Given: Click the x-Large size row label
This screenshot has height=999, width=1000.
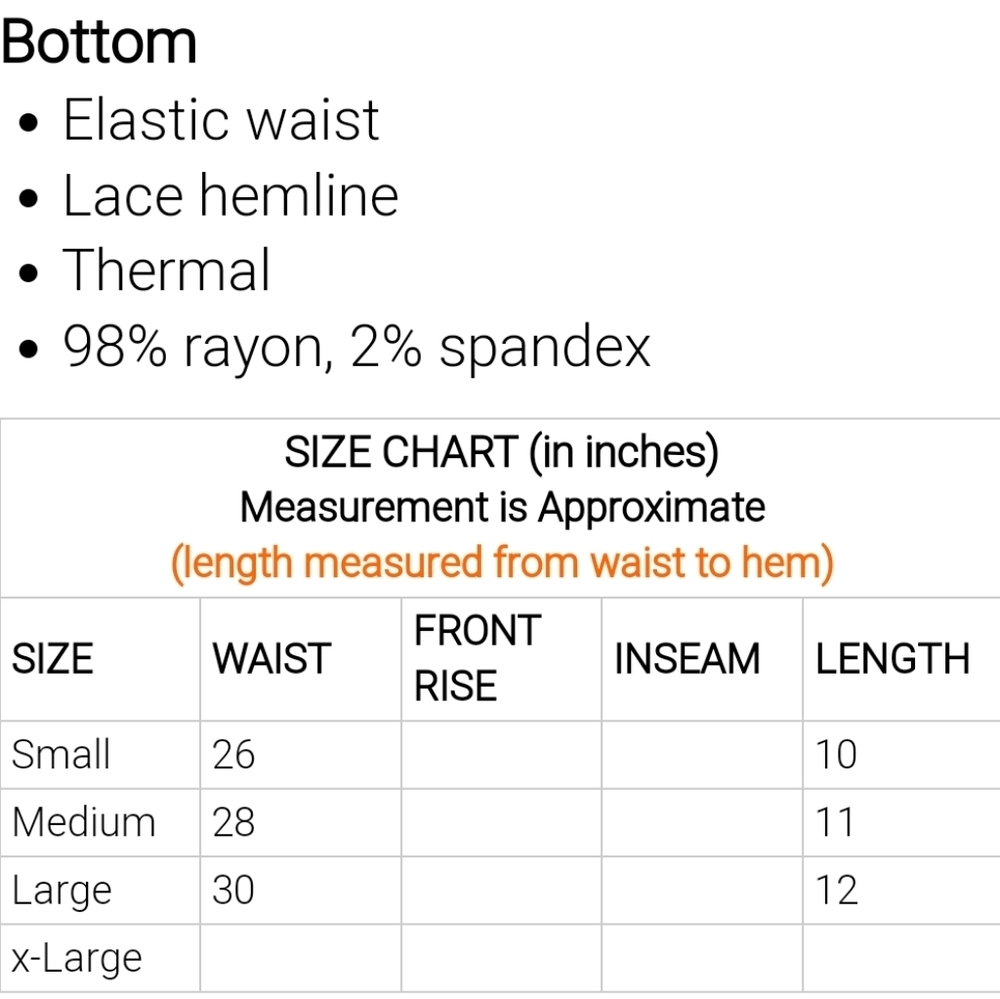Looking at the screenshot, I should (77, 958).
